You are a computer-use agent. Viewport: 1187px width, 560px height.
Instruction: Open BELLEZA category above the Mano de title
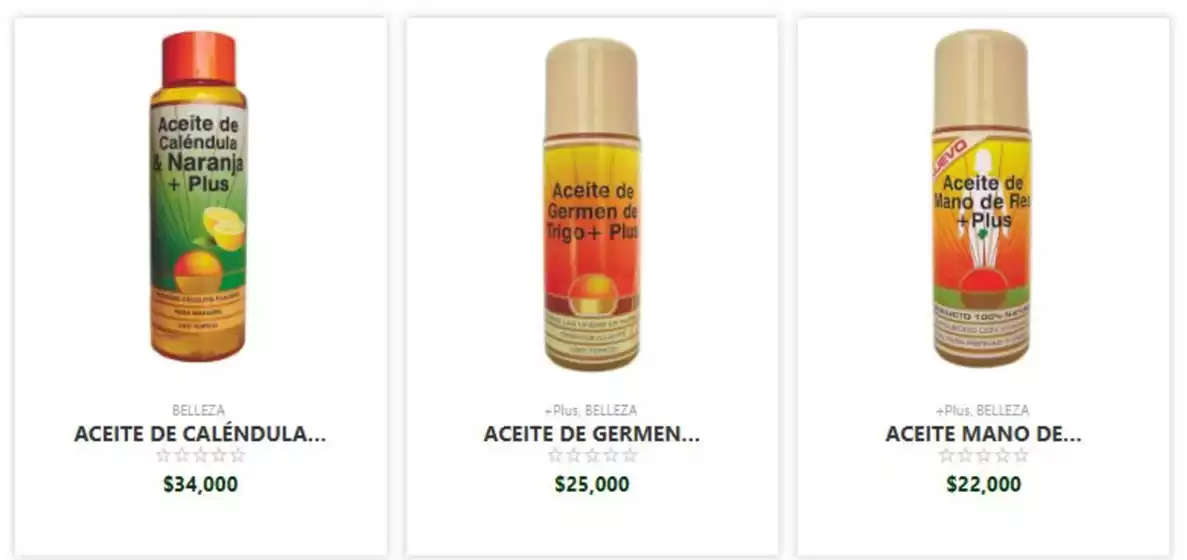[1002, 410]
